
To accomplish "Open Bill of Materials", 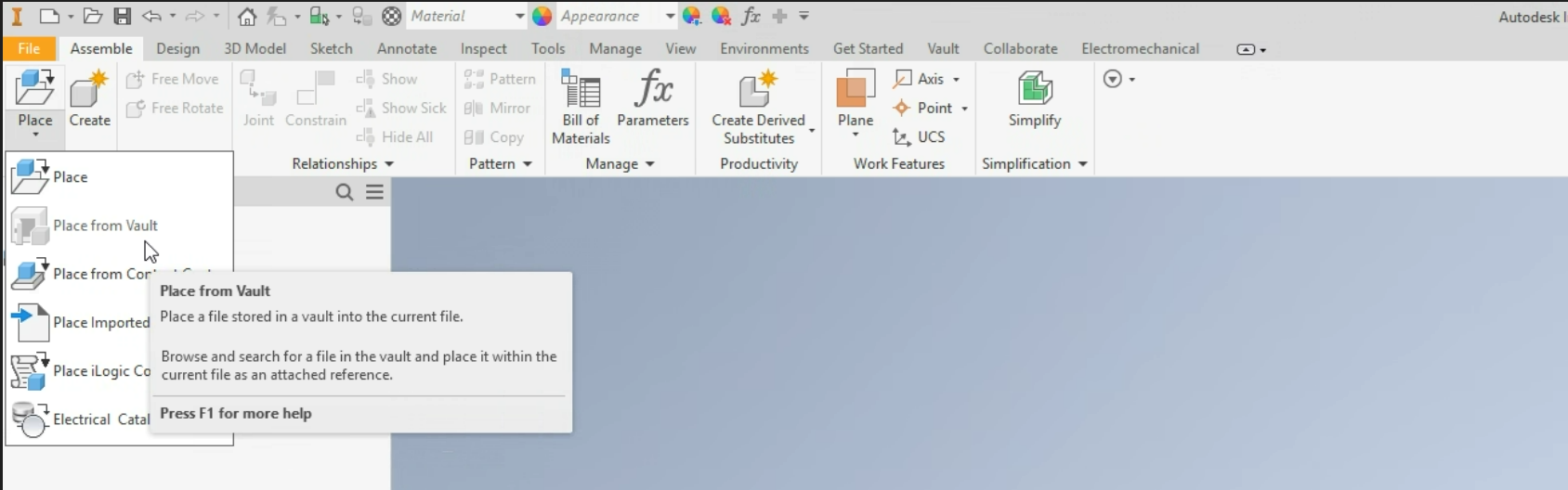I will [581, 108].
